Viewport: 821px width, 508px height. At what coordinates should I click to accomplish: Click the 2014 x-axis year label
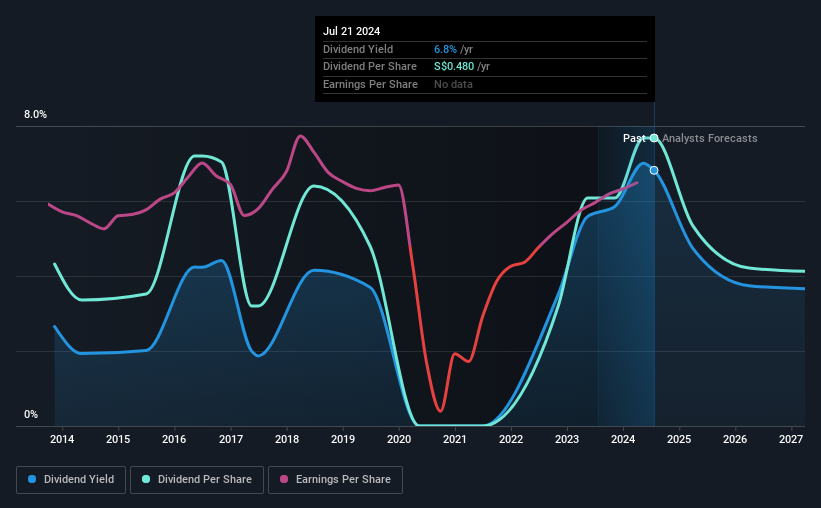click(x=62, y=439)
